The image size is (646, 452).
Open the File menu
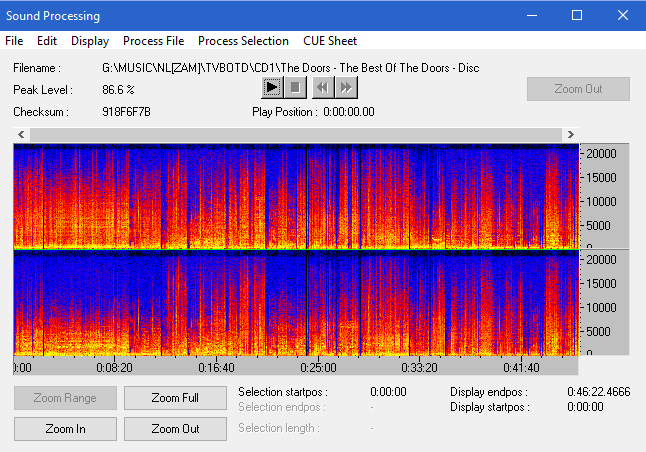click(x=14, y=41)
